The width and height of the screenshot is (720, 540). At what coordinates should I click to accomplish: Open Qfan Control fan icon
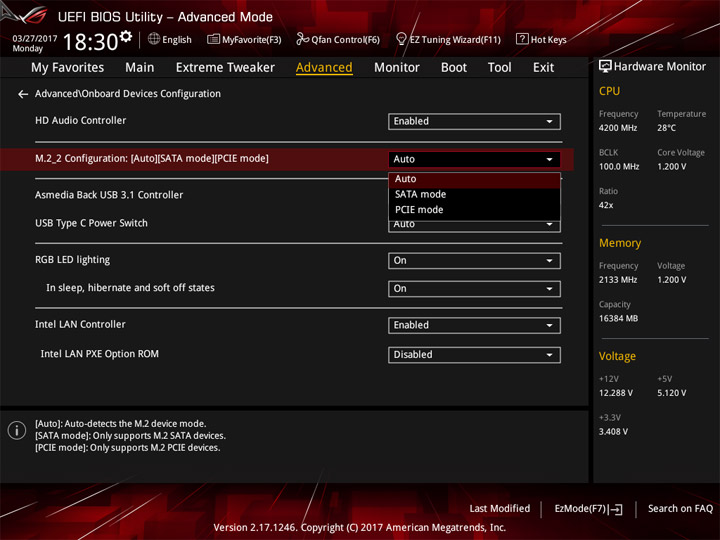pos(302,39)
